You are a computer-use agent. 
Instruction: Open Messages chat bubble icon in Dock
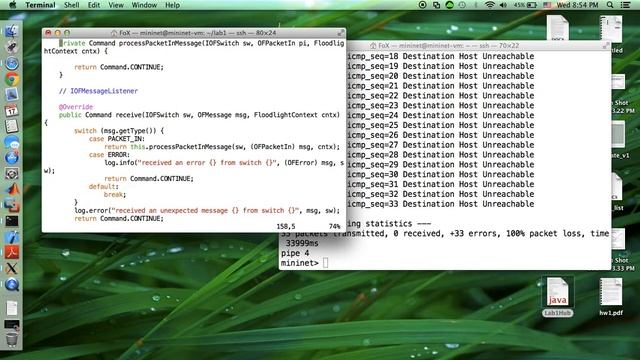tap(11, 142)
